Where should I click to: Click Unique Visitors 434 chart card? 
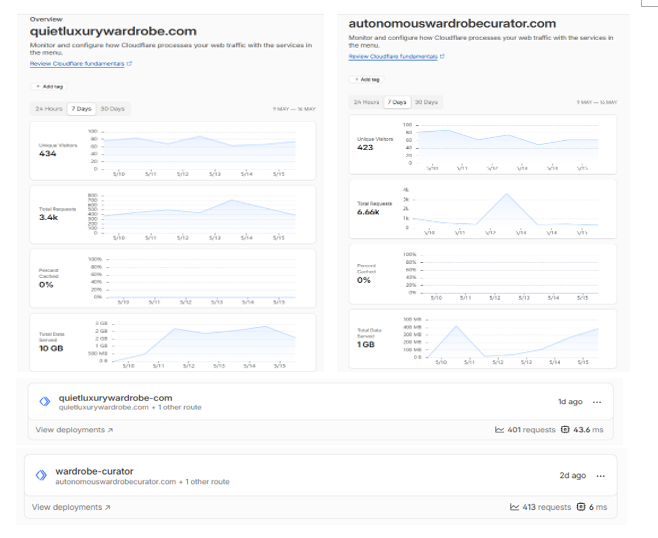tap(173, 151)
